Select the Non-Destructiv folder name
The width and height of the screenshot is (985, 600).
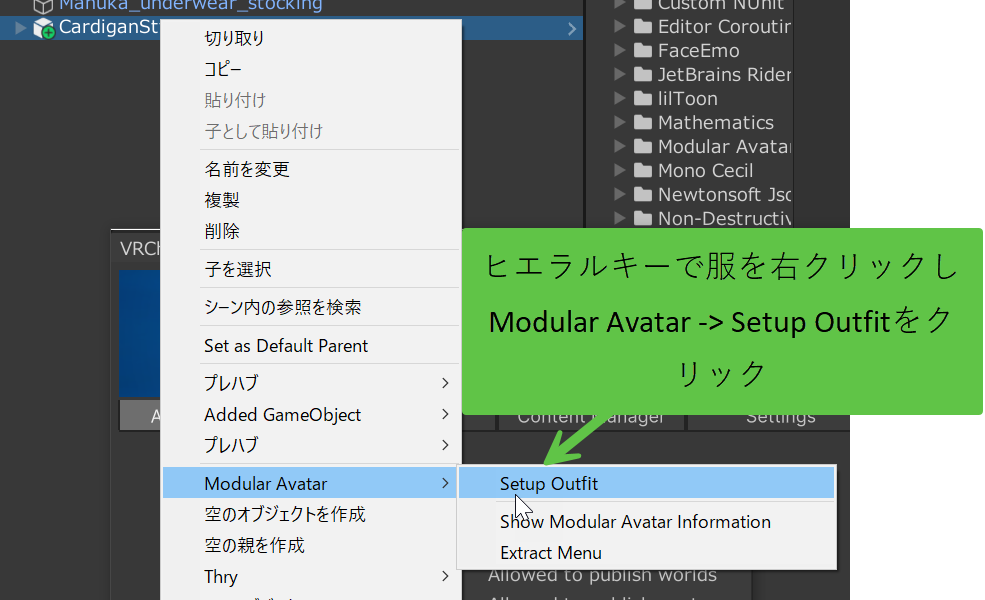(724, 218)
